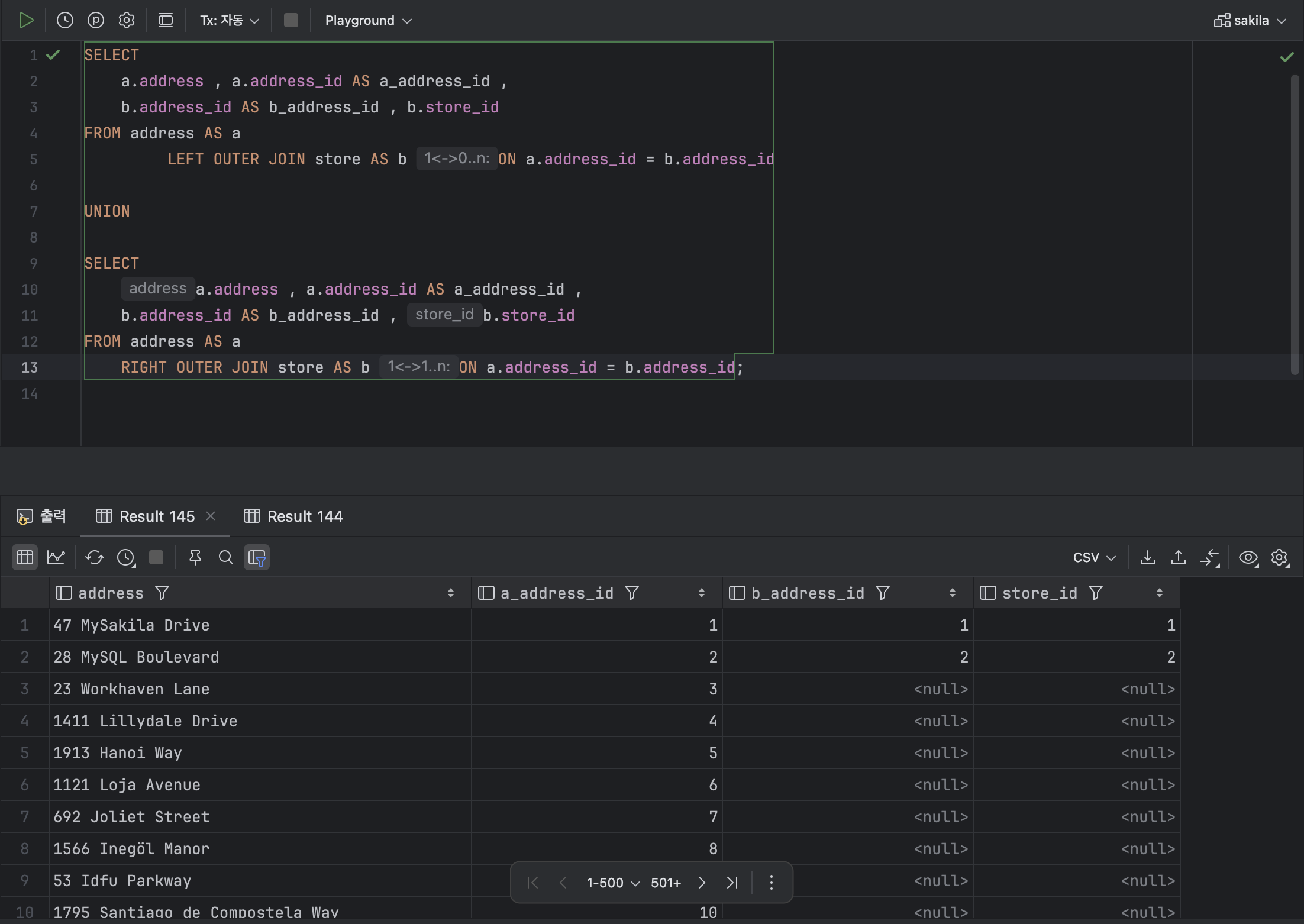Toggle in-editor results layout icon
The image size is (1304, 924).
coord(166,21)
